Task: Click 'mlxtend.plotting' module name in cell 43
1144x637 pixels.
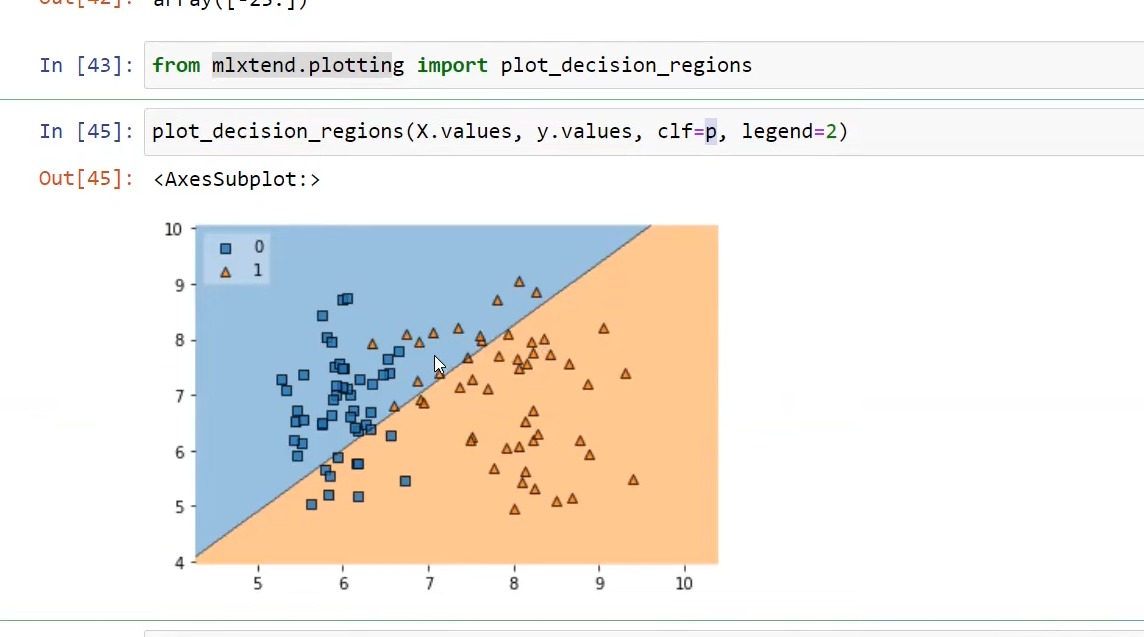Action: click(308, 66)
